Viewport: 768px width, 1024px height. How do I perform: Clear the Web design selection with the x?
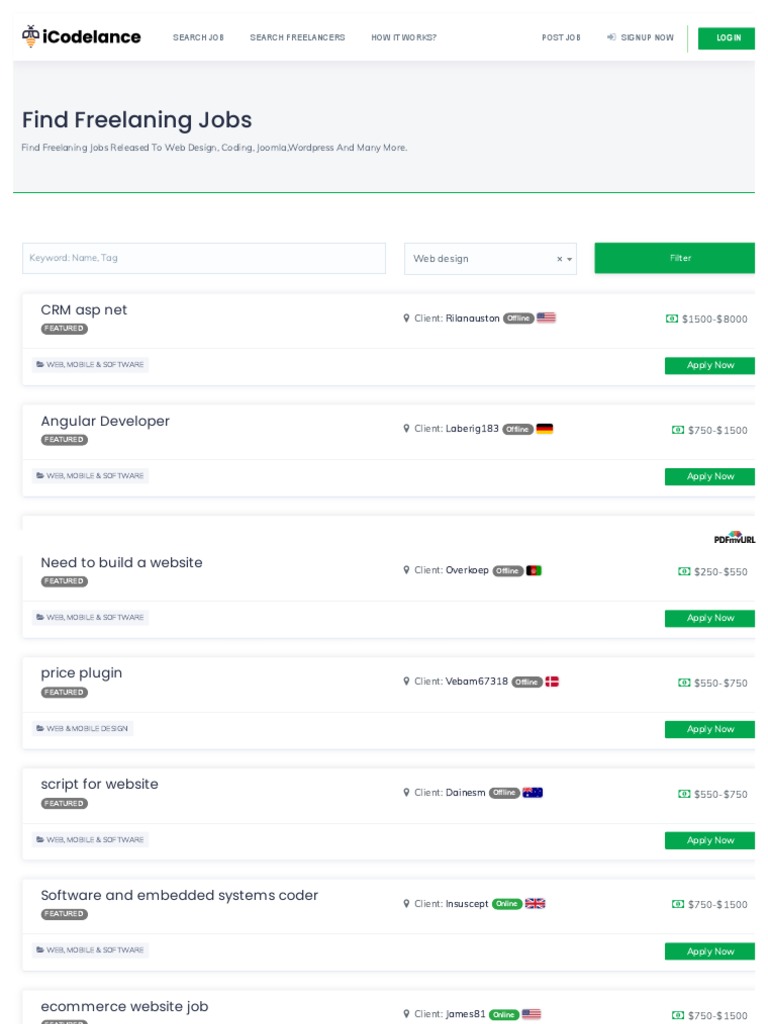click(560, 259)
